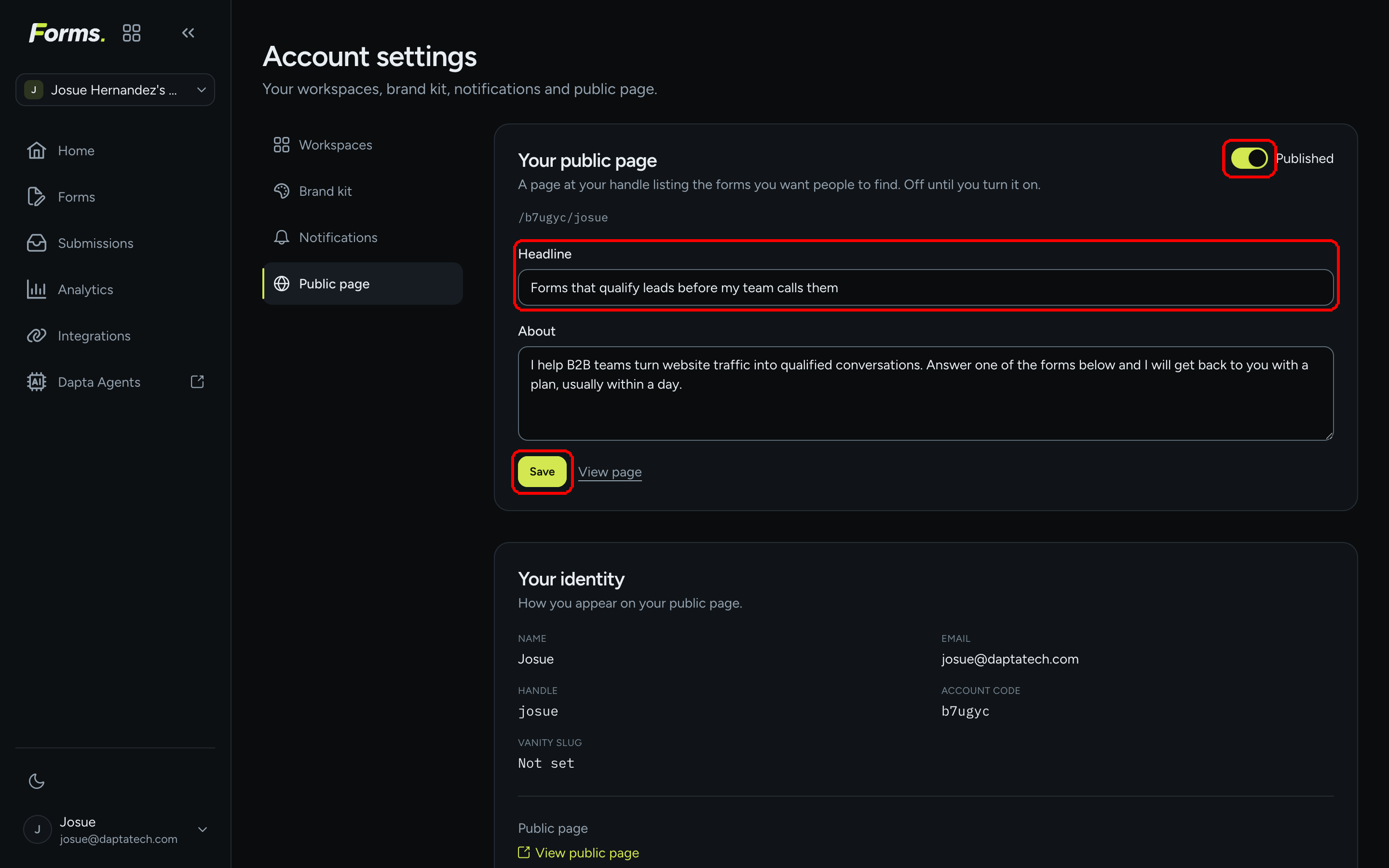The image size is (1389, 868).
Task: Collapse the sidebar with double chevron
Action: (188, 33)
